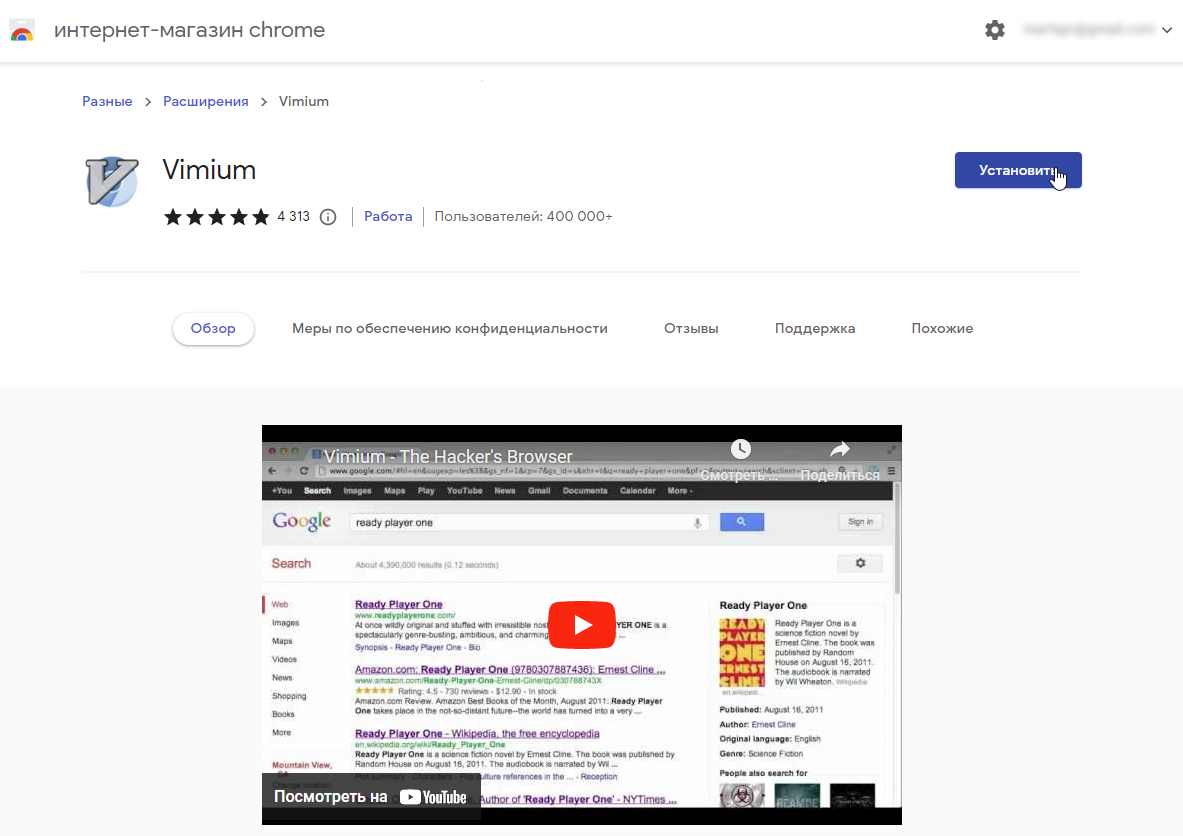This screenshot has height=836, width=1183.
Task: Click the Vimium breadcrumb text
Action: pos(304,101)
